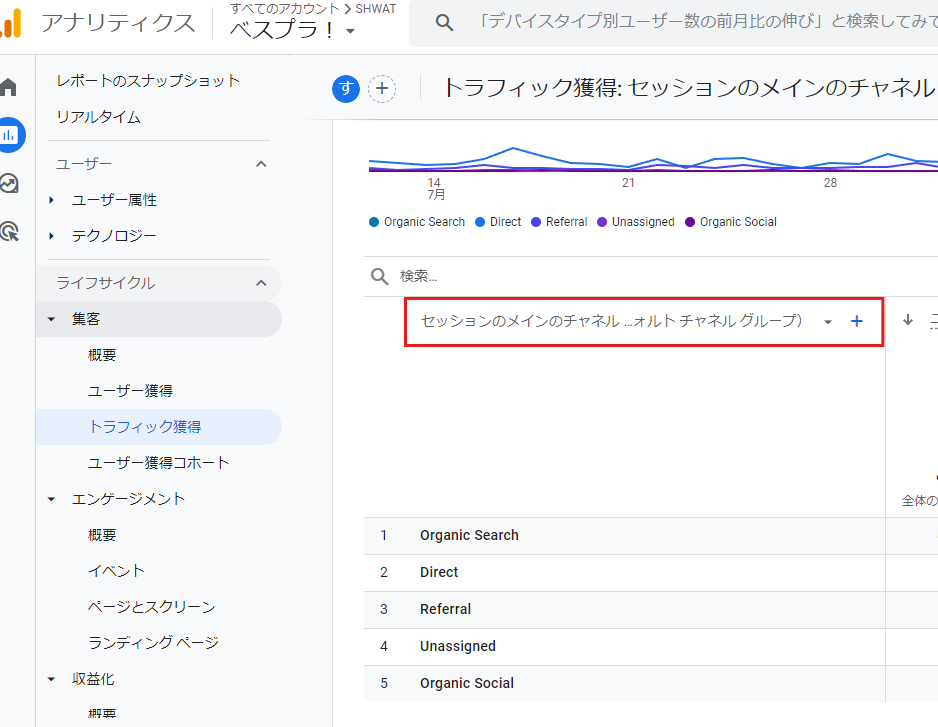Select the blue Reports icon in the sidebar
The image size is (938, 727).
(12, 134)
